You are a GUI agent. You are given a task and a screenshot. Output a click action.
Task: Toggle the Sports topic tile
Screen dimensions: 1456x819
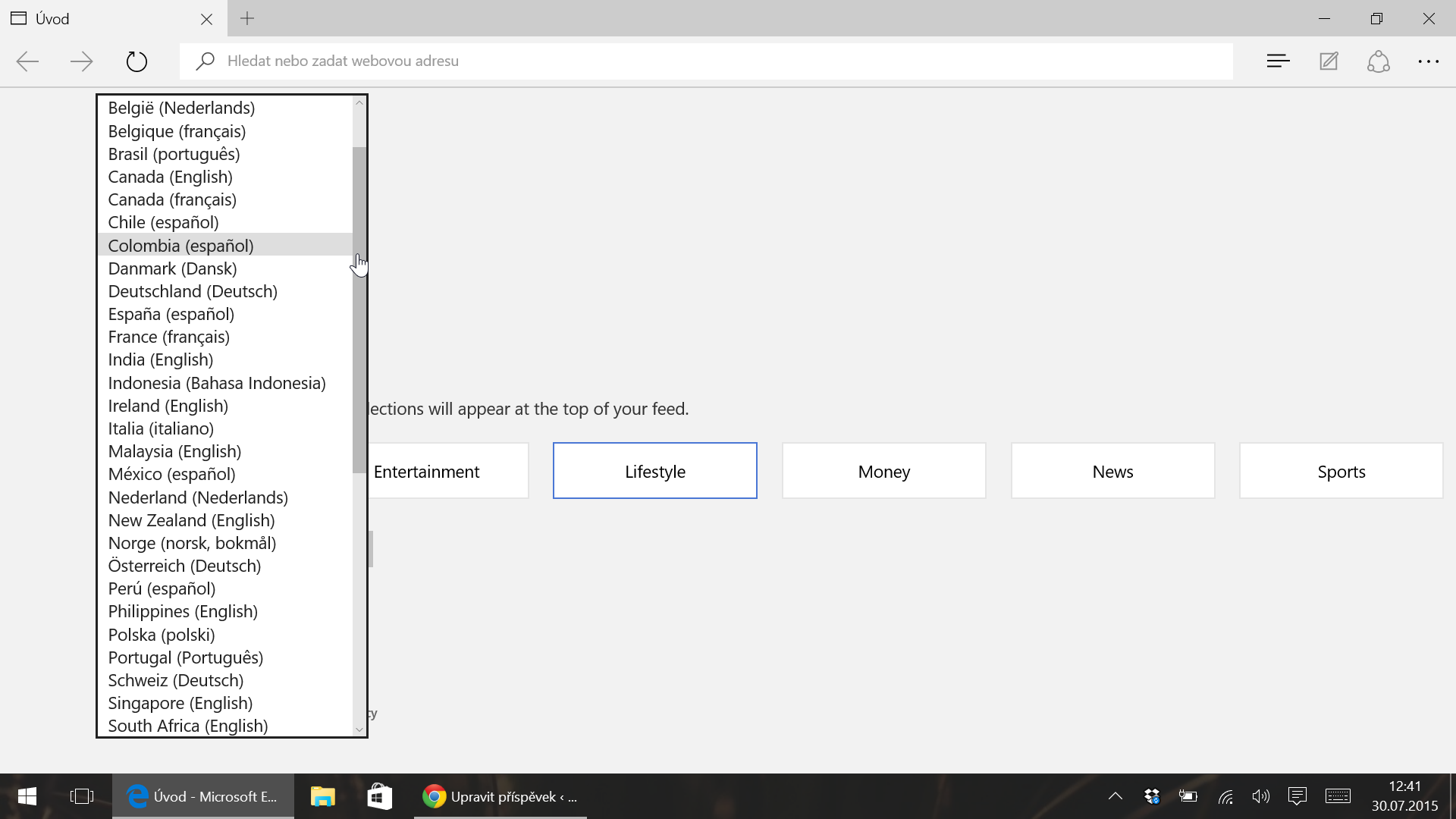1341,471
